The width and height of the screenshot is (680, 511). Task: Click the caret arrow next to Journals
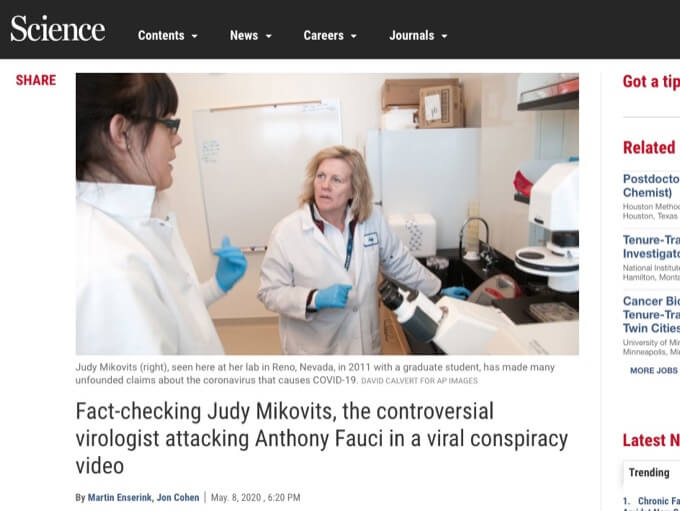point(445,36)
